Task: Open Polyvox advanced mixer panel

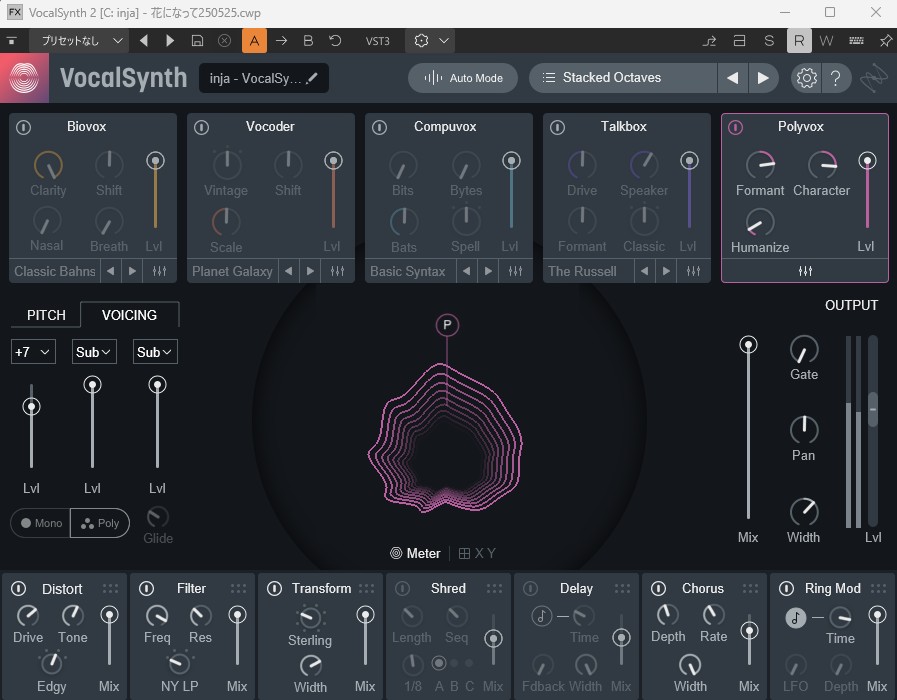Action: [x=805, y=271]
